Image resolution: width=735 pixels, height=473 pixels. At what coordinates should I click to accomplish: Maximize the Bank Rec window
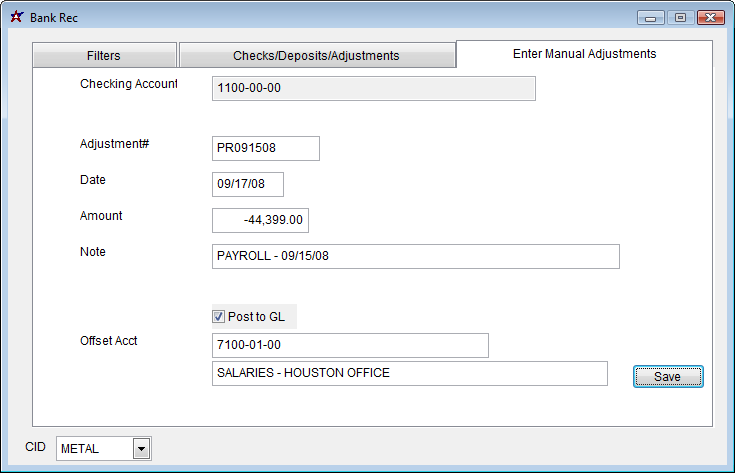tap(680, 18)
